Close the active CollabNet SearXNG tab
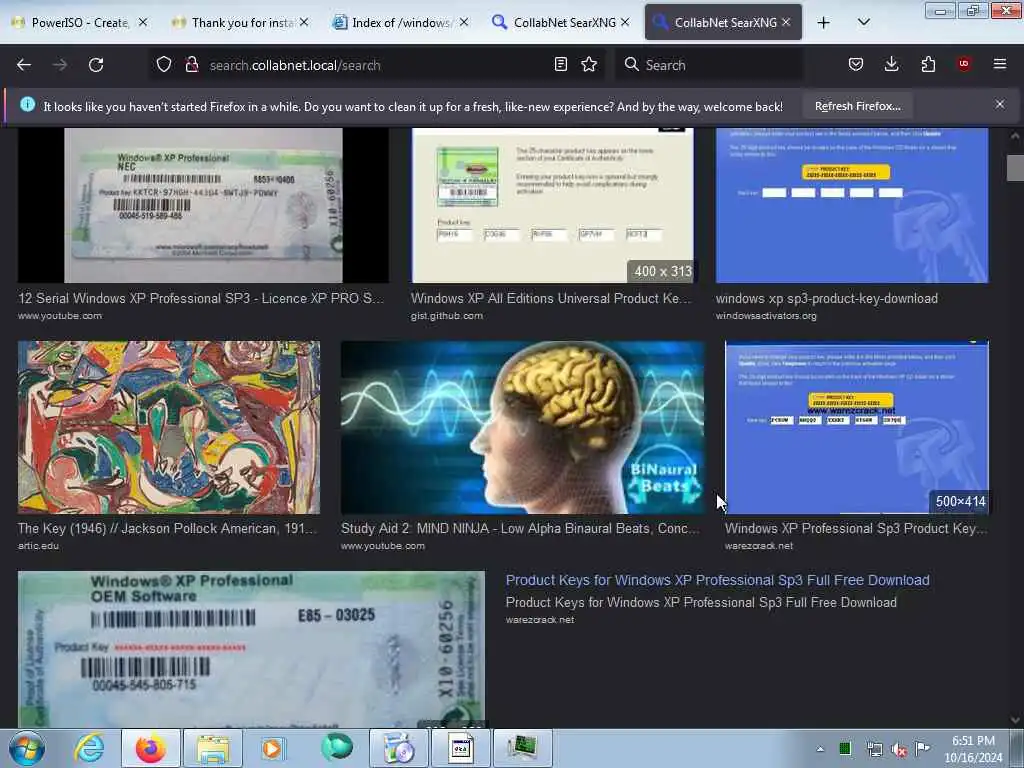The width and height of the screenshot is (1024, 768). 786,22
